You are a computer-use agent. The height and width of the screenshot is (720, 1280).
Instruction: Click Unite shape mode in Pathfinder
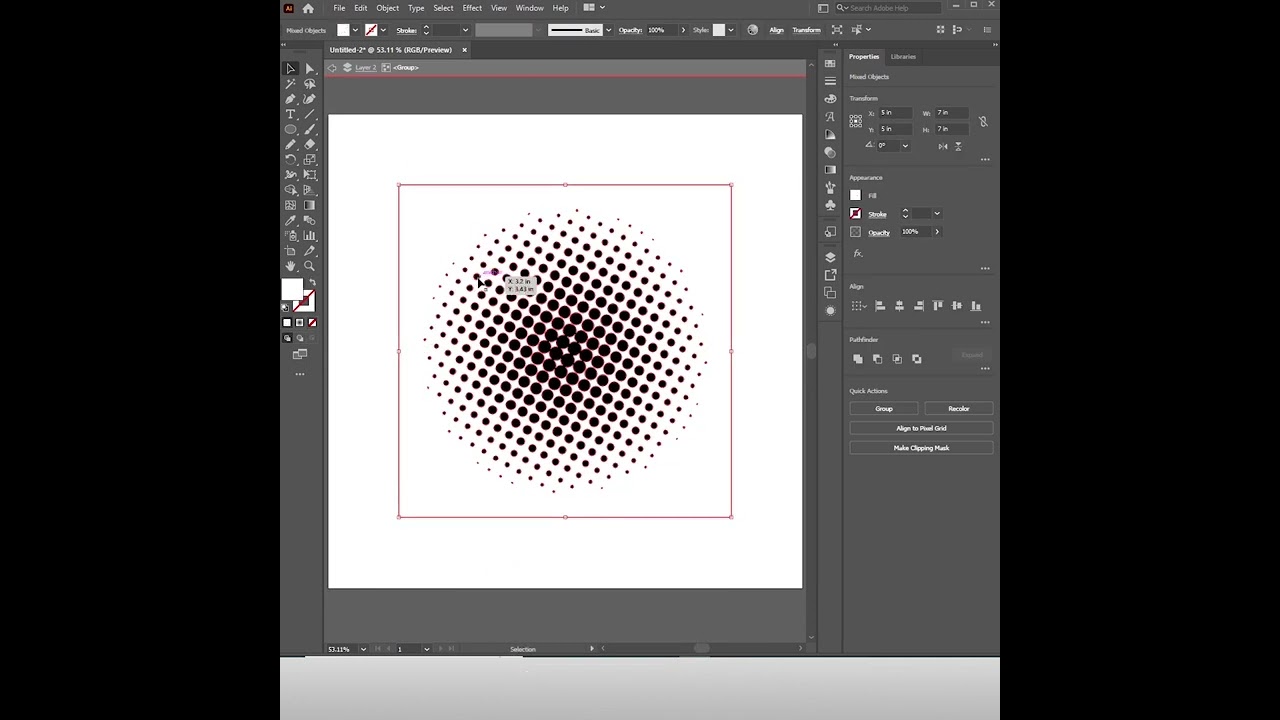tap(858, 358)
